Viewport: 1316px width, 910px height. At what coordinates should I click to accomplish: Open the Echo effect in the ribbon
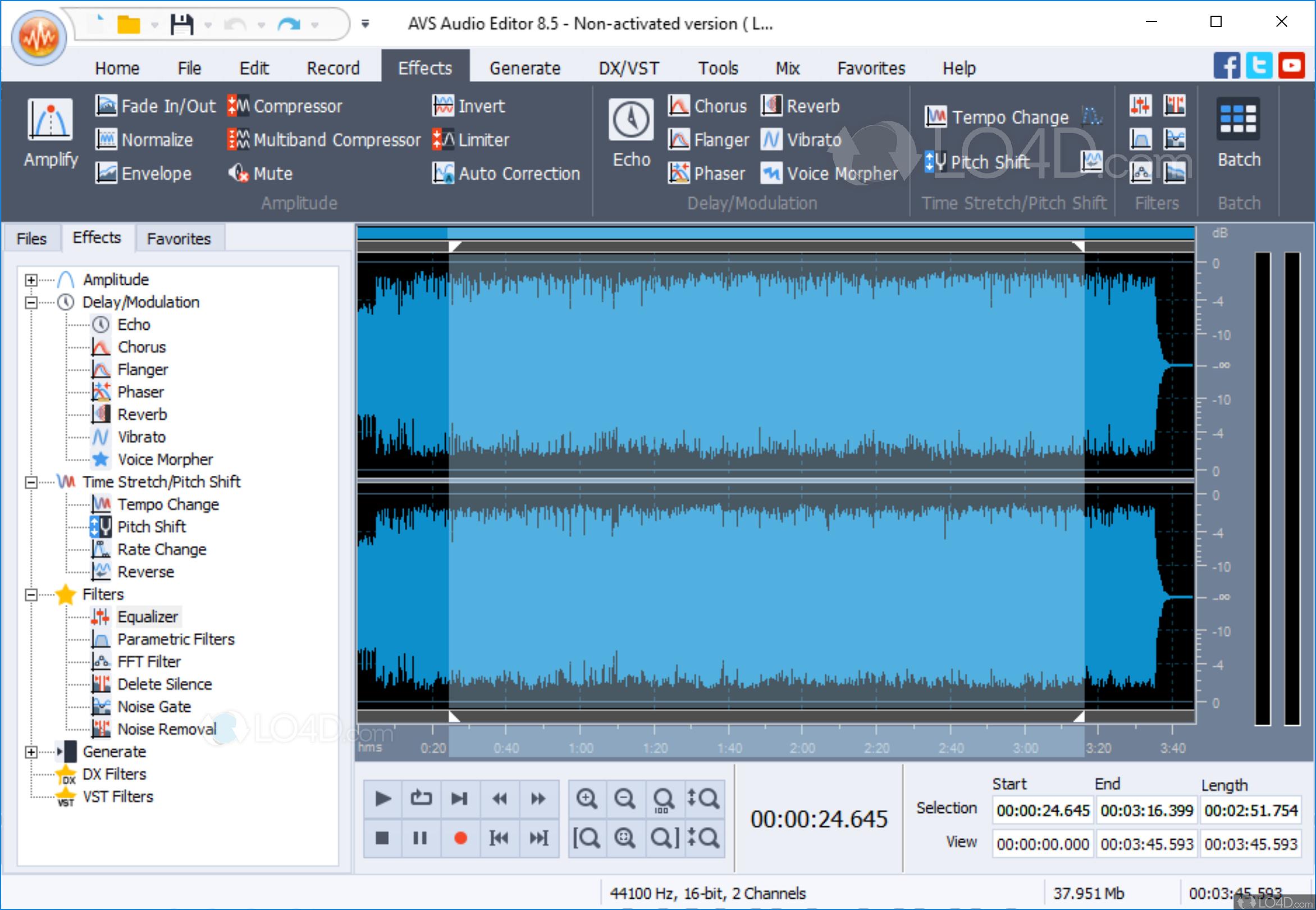click(631, 120)
